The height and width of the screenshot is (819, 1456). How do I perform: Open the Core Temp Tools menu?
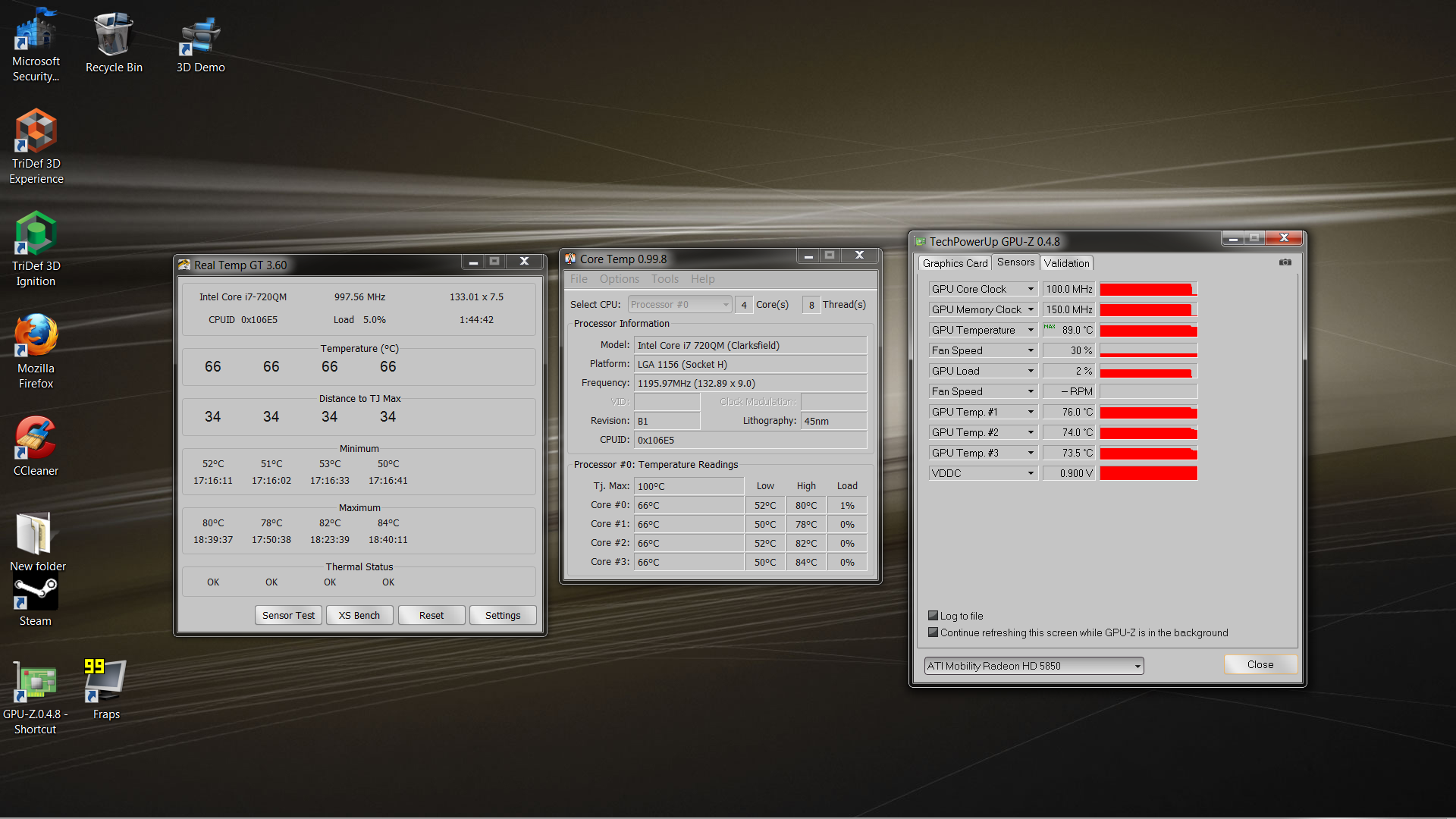click(665, 279)
